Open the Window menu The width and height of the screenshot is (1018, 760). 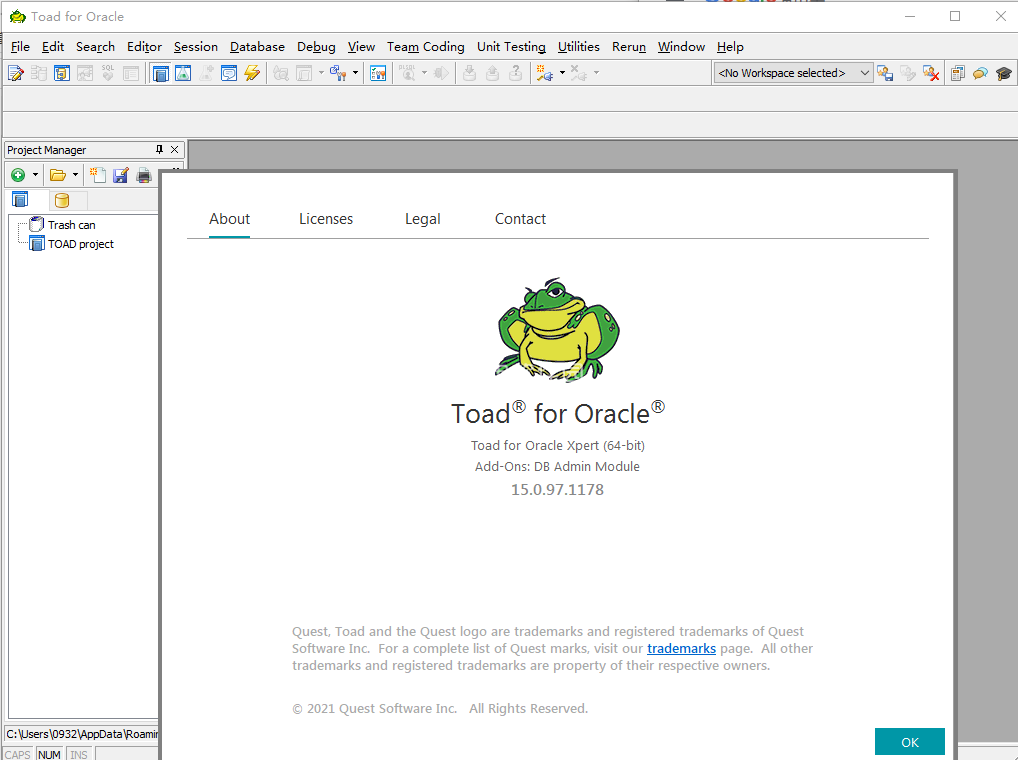pos(681,47)
